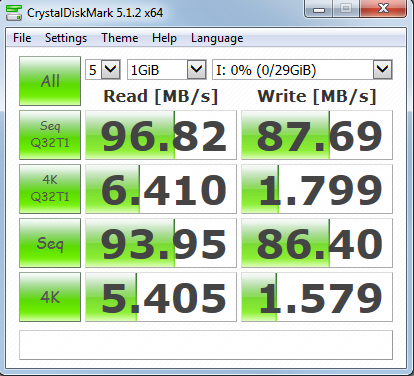The width and height of the screenshot is (414, 376).
Task: Start the Seq Q32T1 test
Action: point(50,135)
